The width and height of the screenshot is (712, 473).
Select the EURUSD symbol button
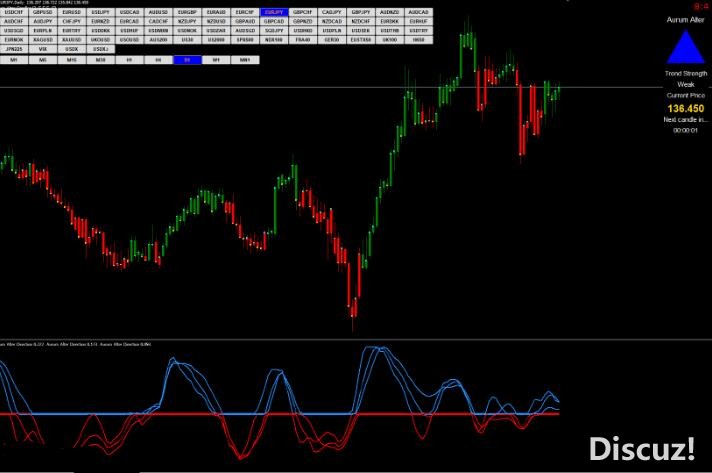coord(72,12)
